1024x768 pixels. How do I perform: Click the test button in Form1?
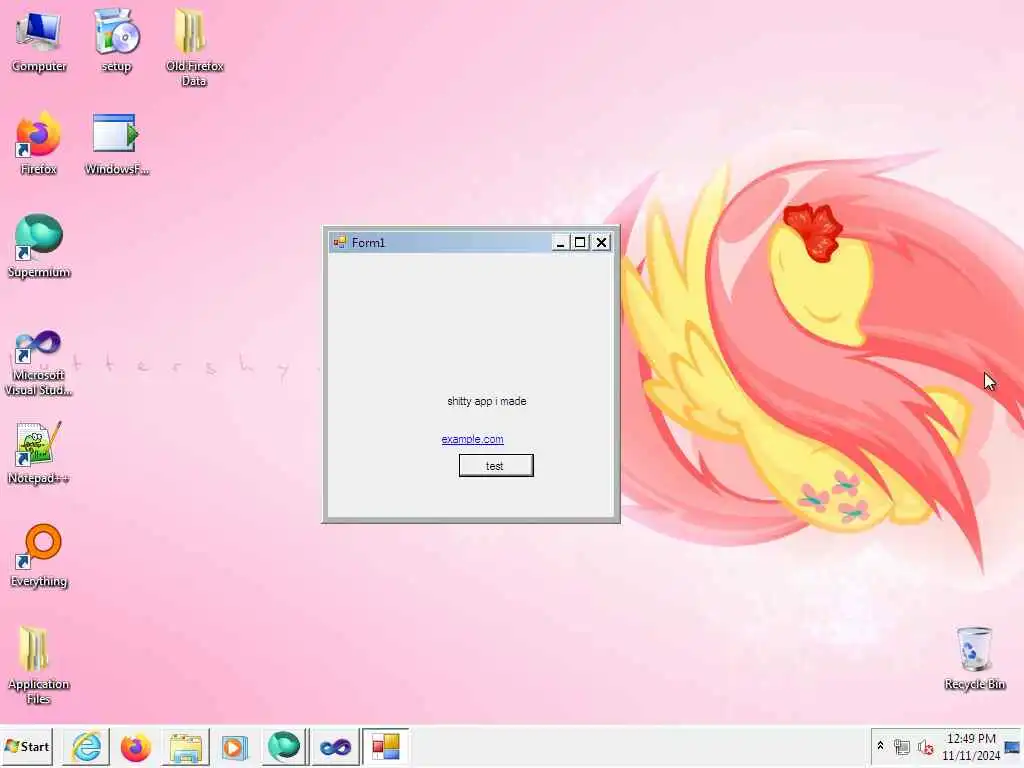(496, 466)
